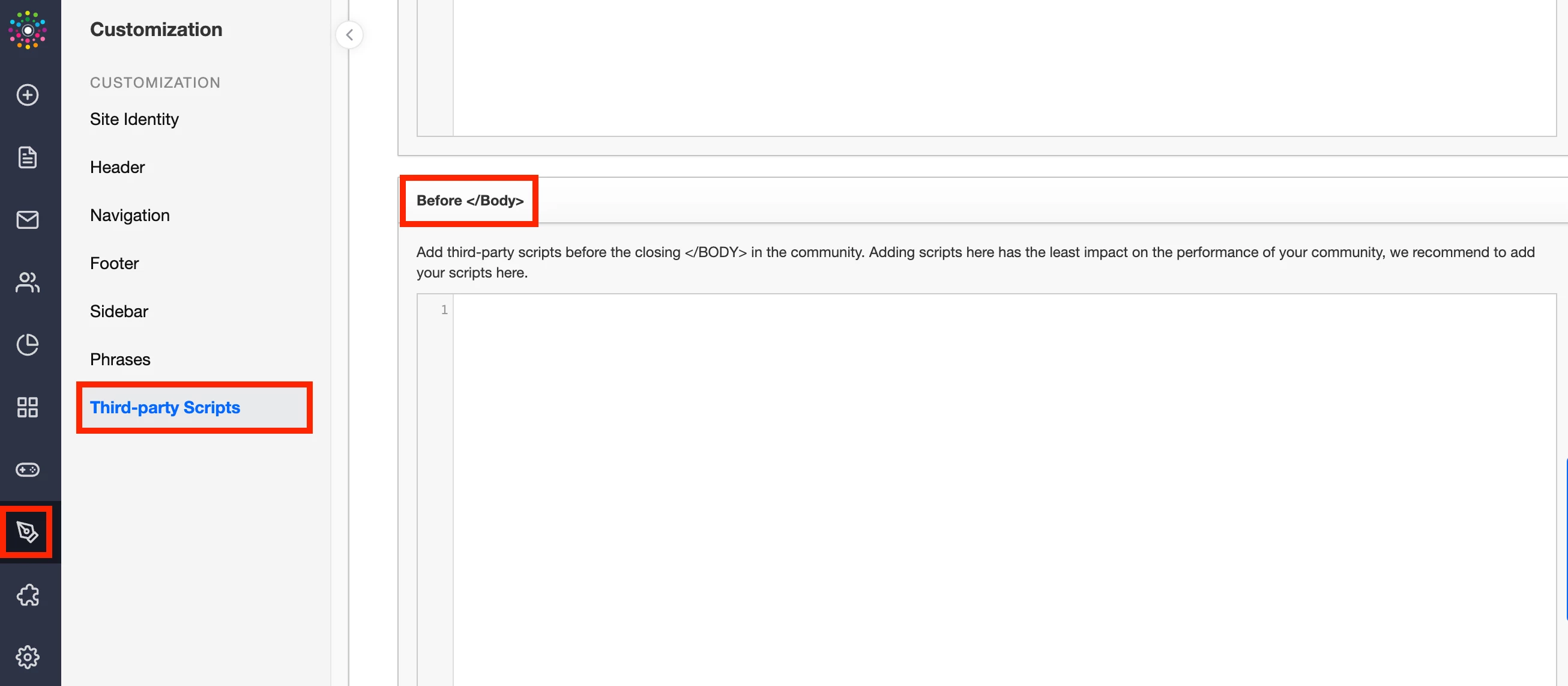The height and width of the screenshot is (686, 1568).
Task: Select the Navigation menu item
Action: point(130,215)
